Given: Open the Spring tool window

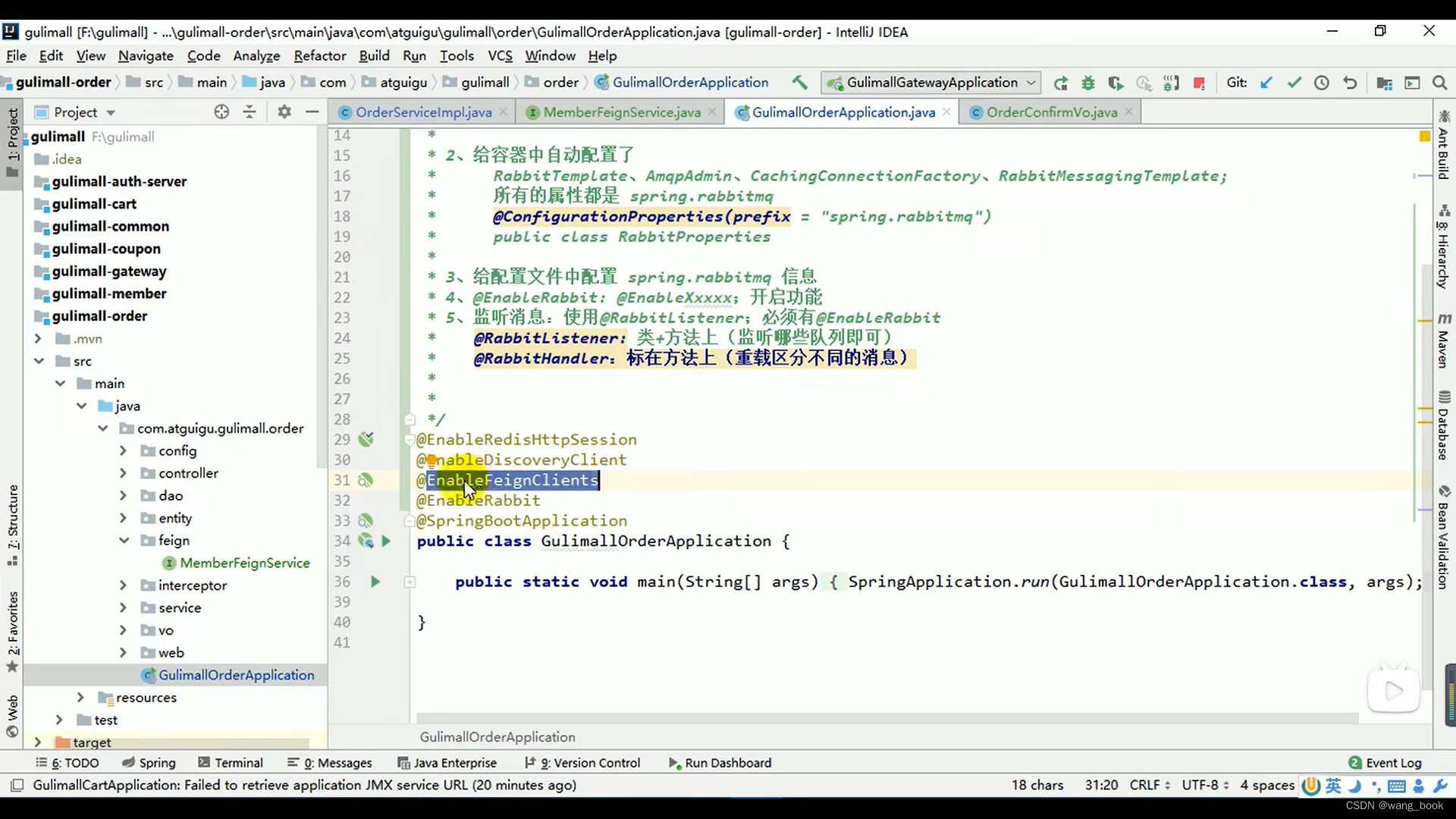Looking at the screenshot, I should pos(149,763).
